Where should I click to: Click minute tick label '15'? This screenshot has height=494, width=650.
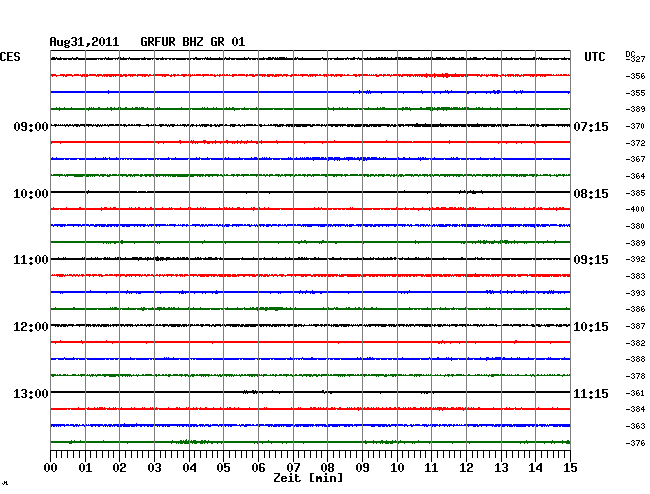point(570,468)
